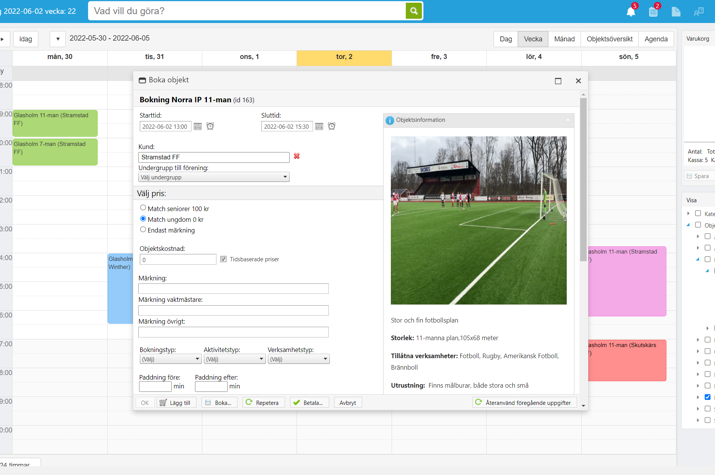
Task: Click the OK button in dialog
Action: (x=145, y=403)
